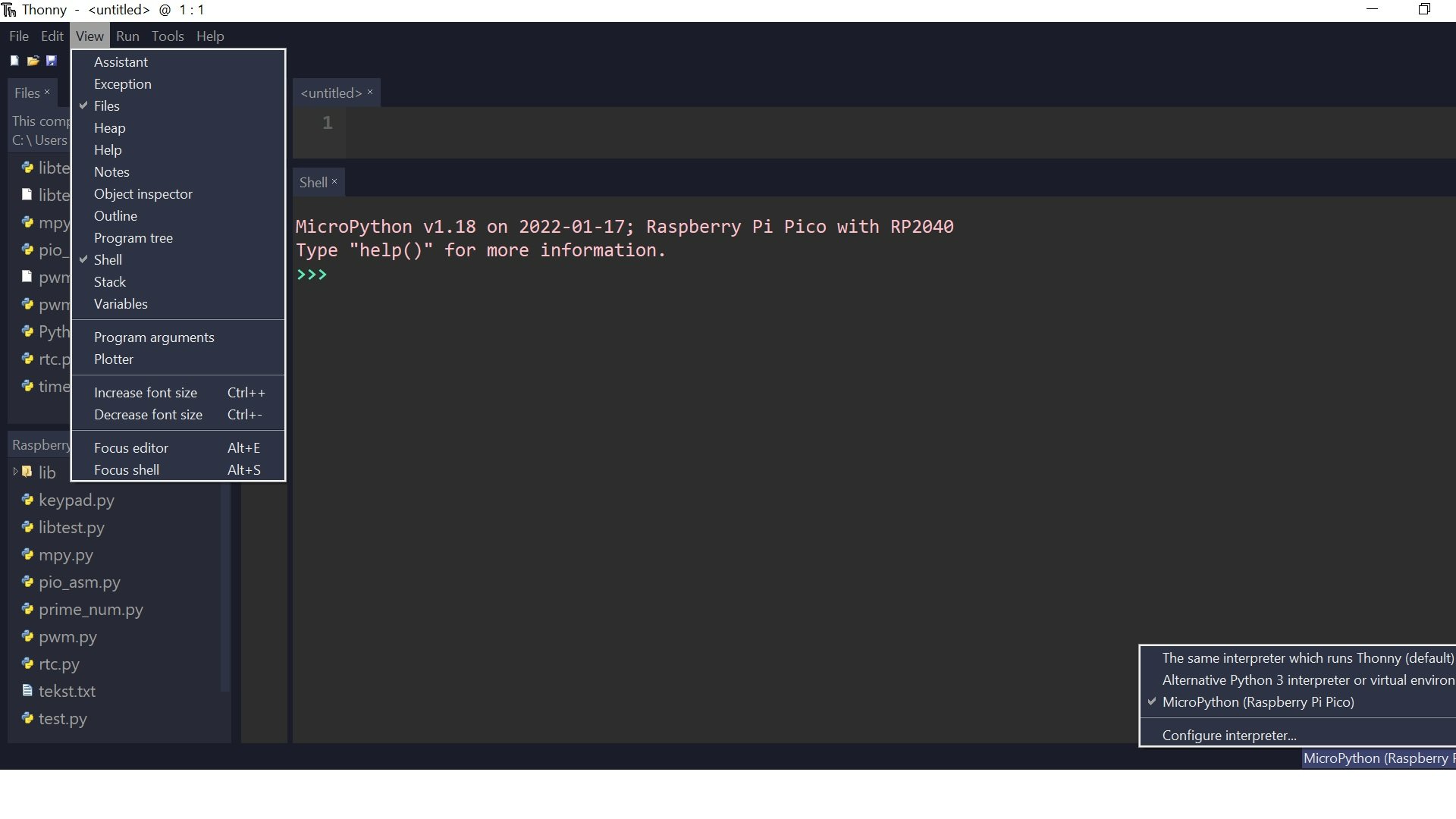Show the Help view from View menu
The width and height of the screenshot is (1456, 819).
coord(178,150)
